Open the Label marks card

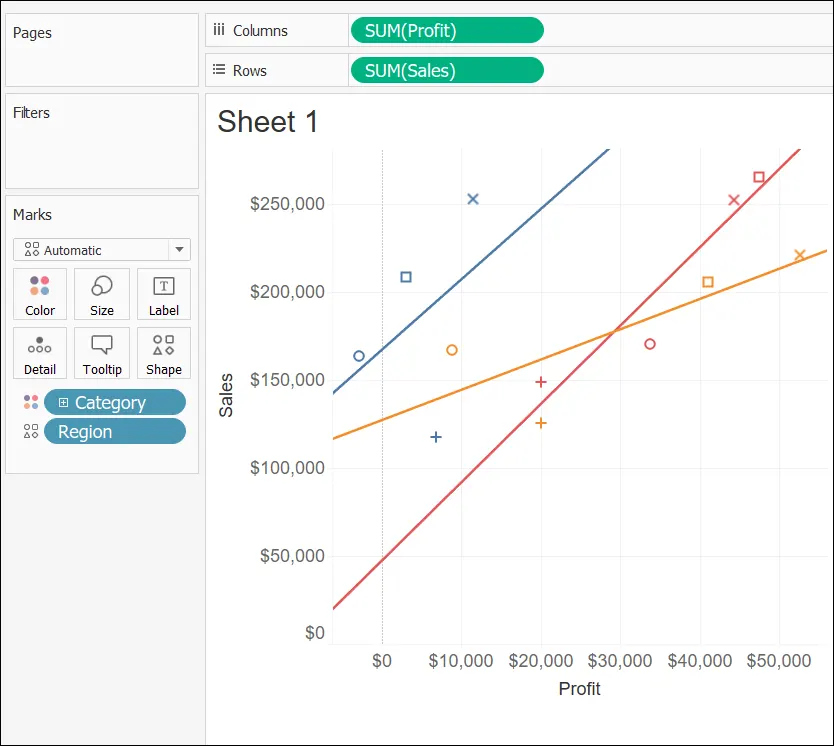164,294
